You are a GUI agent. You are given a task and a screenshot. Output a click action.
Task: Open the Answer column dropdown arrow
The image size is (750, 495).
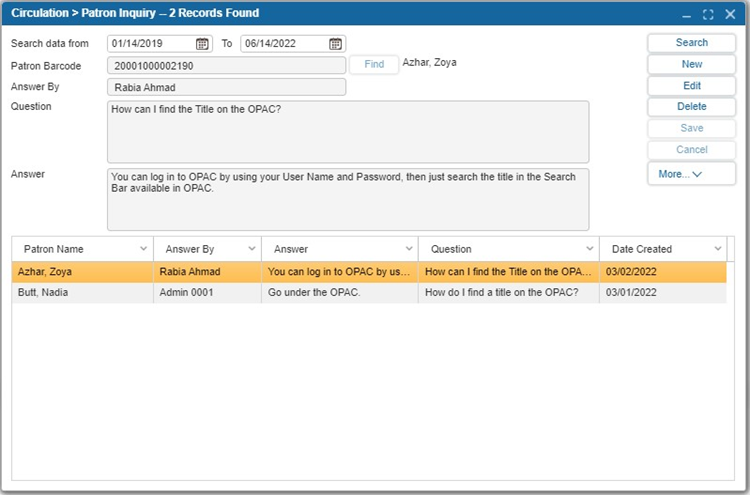click(409, 249)
